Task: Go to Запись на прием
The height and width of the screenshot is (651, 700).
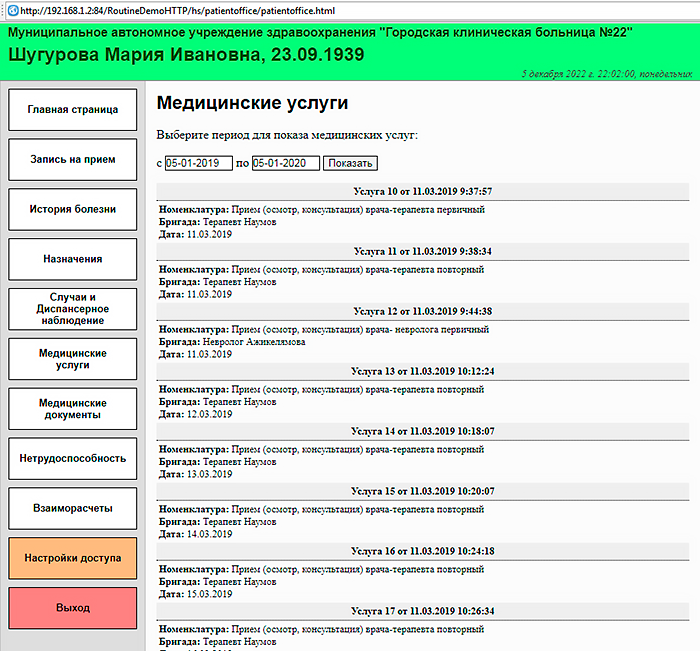Action: point(73,159)
